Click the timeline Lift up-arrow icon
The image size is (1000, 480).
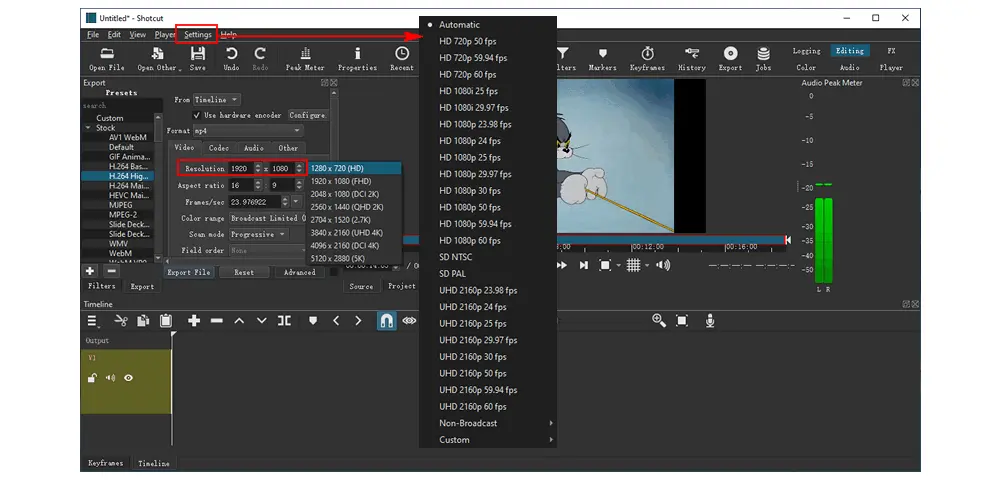coord(239,321)
